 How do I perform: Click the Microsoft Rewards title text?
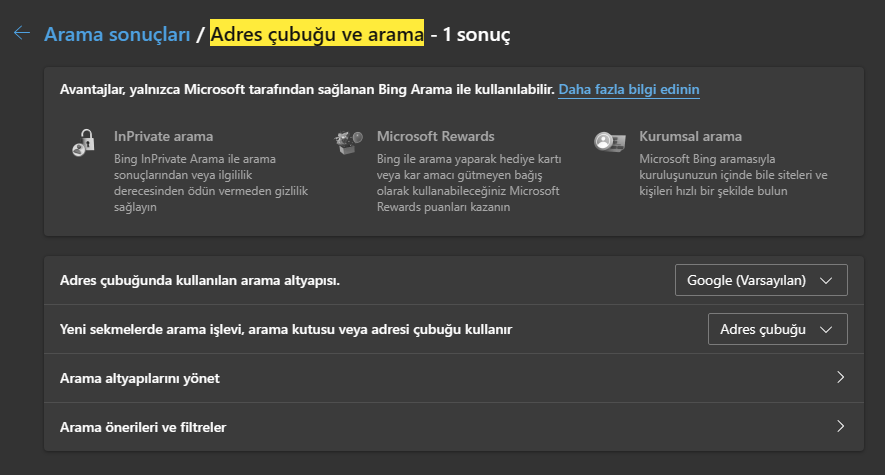point(436,136)
